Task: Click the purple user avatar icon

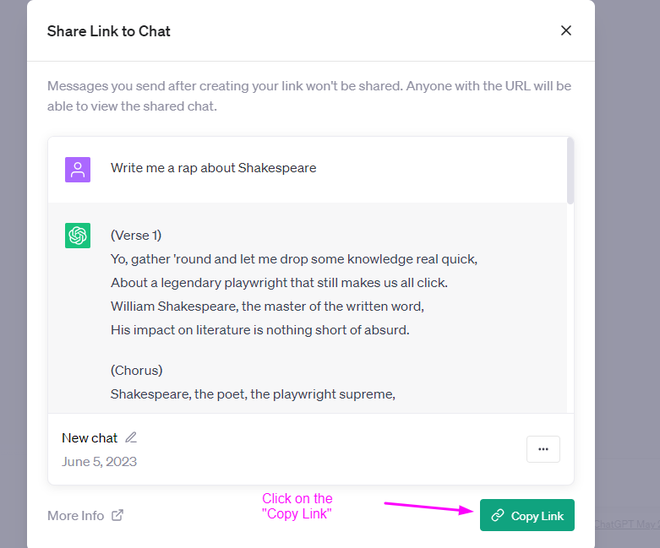Action: coord(78,169)
